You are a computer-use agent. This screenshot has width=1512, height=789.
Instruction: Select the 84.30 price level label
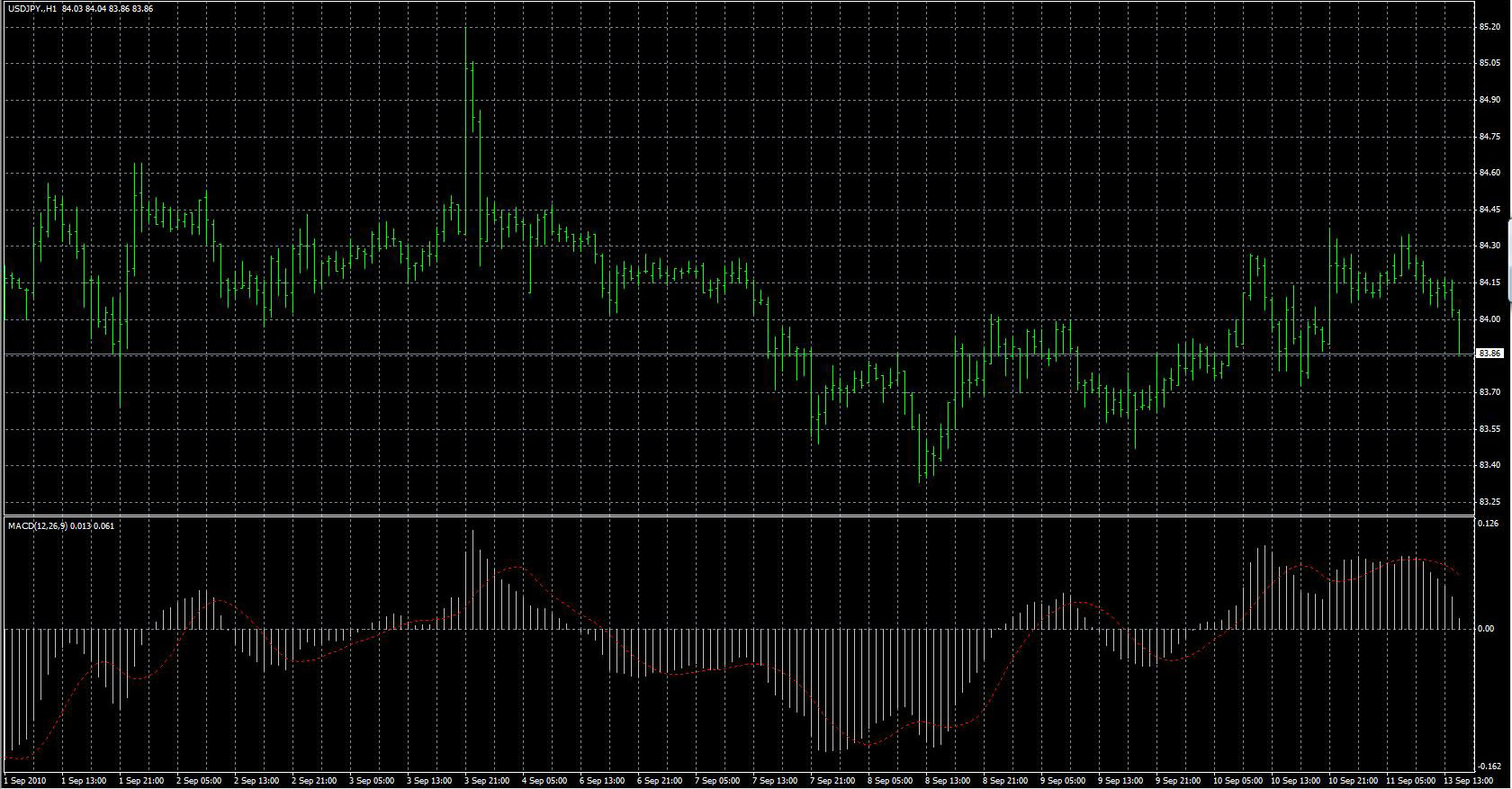(1489, 246)
